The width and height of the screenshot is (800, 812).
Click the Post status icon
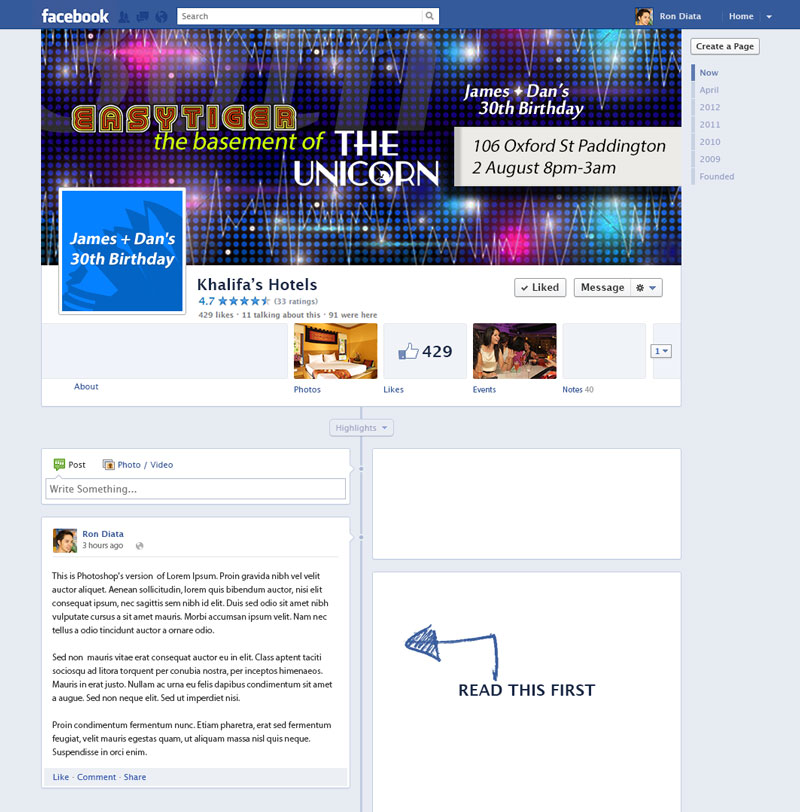click(60, 465)
